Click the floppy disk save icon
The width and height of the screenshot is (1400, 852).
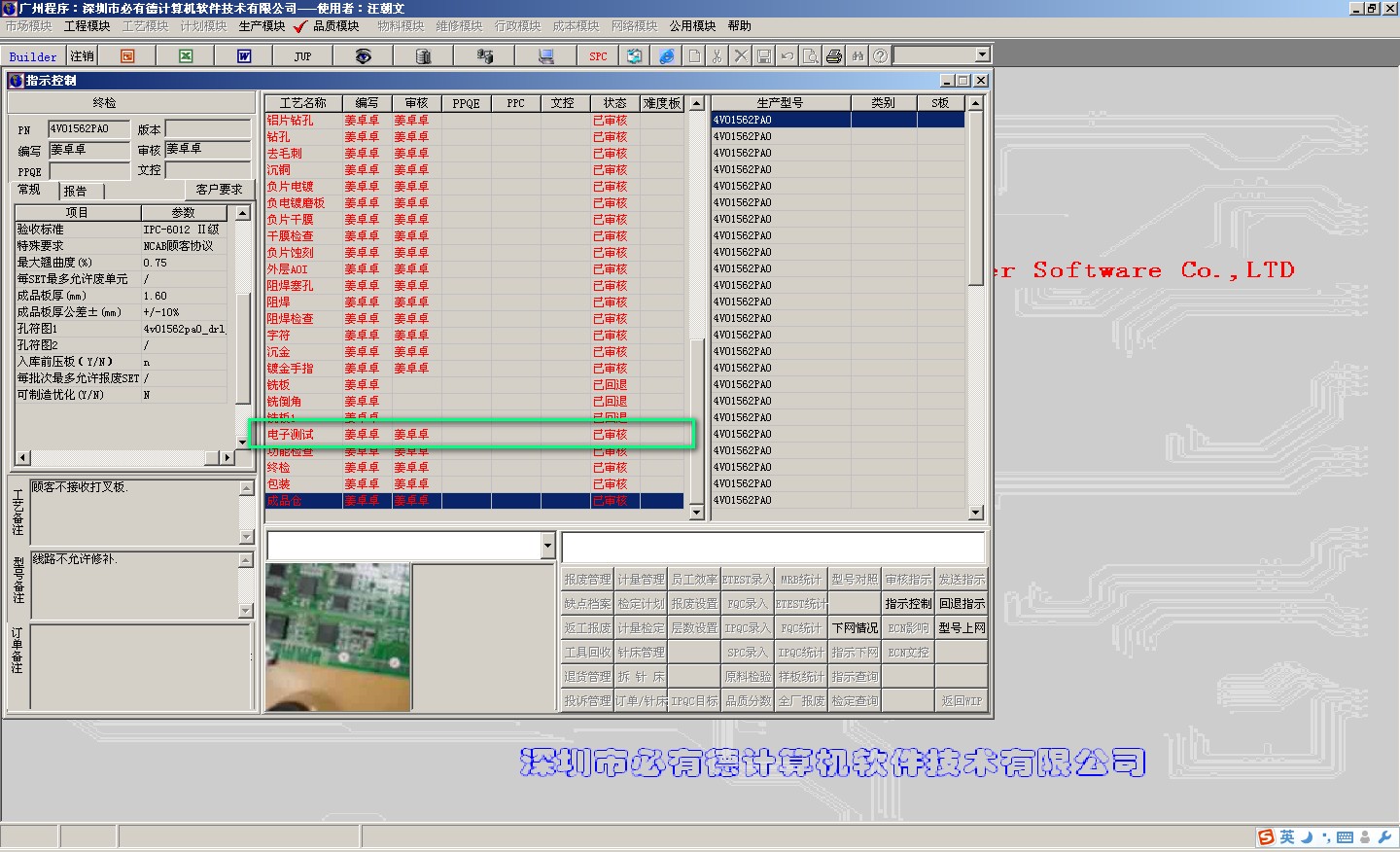pyautogui.click(x=764, y=56)
